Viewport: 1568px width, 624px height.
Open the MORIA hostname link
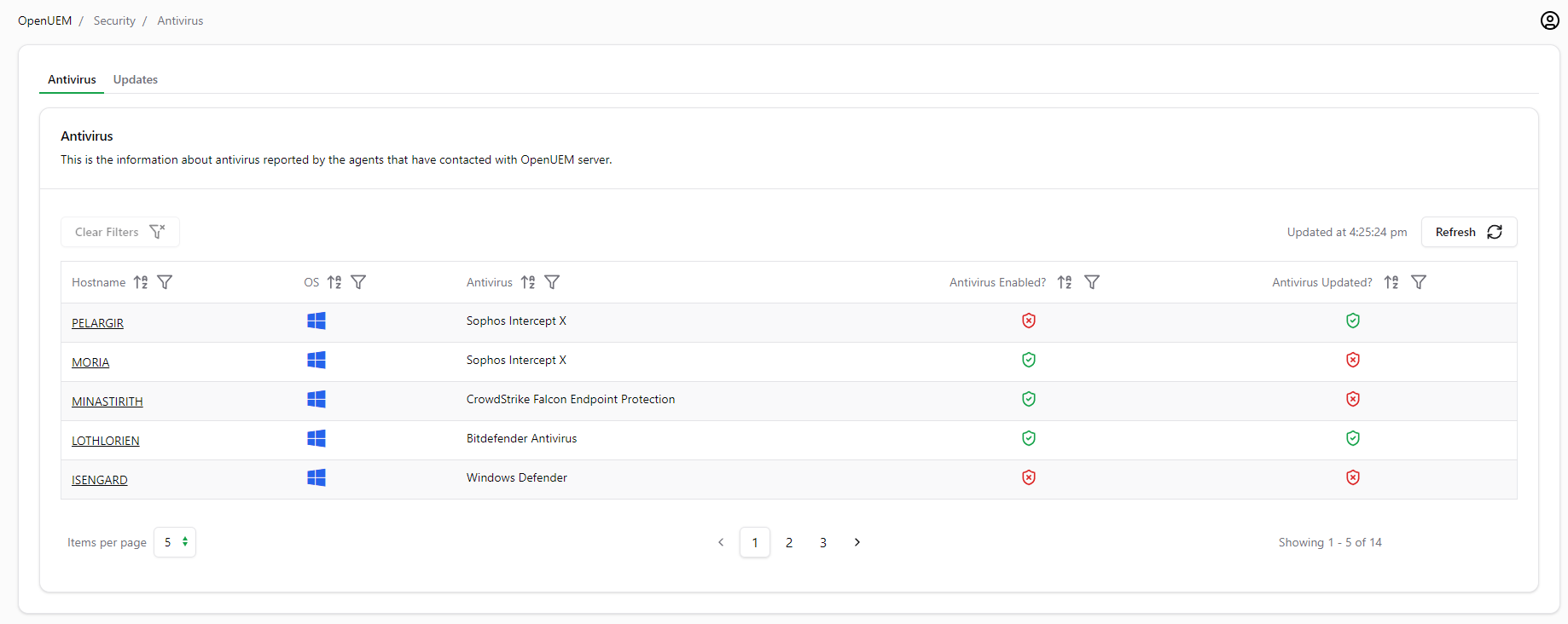90,362
